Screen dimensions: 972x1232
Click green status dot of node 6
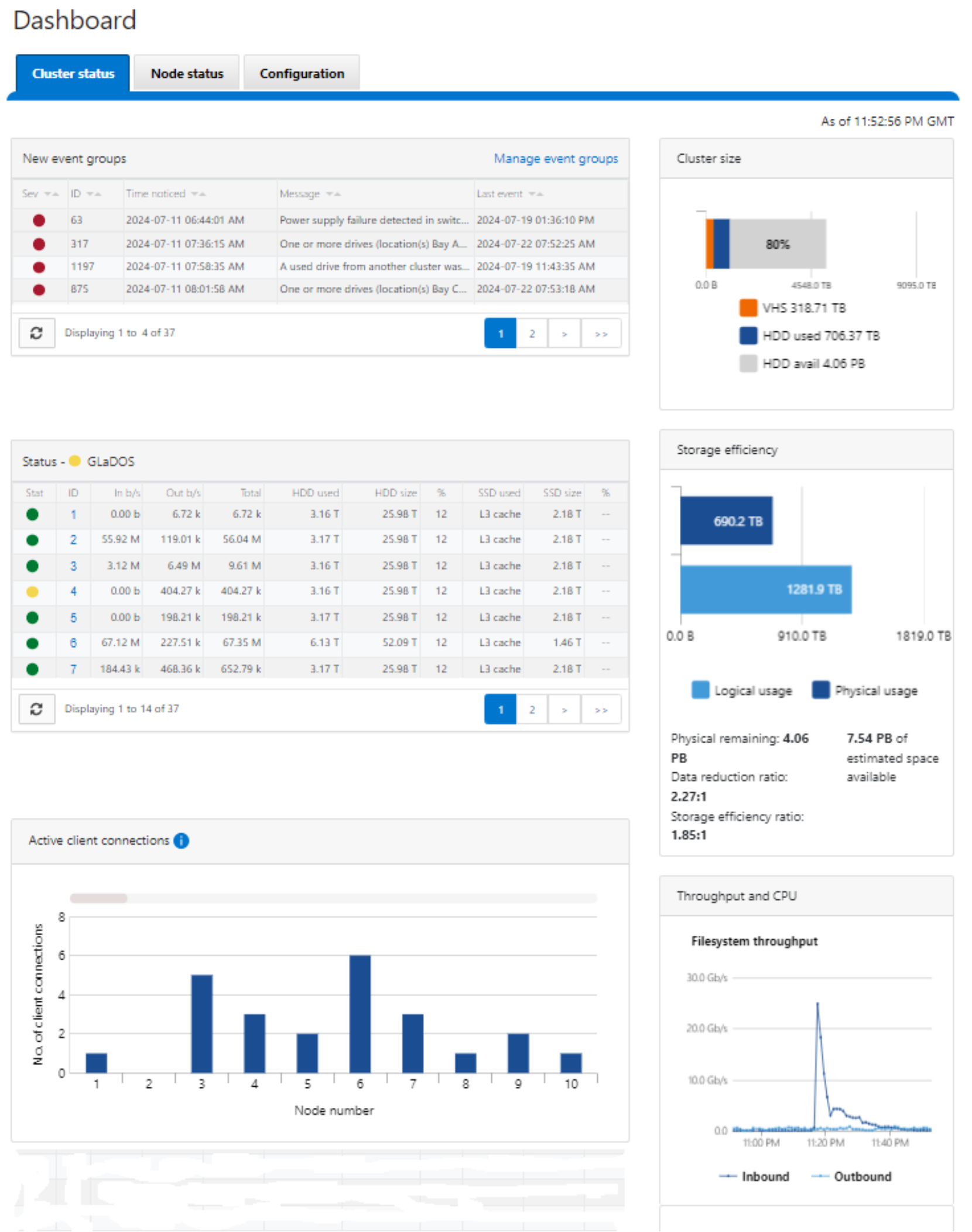33,643
